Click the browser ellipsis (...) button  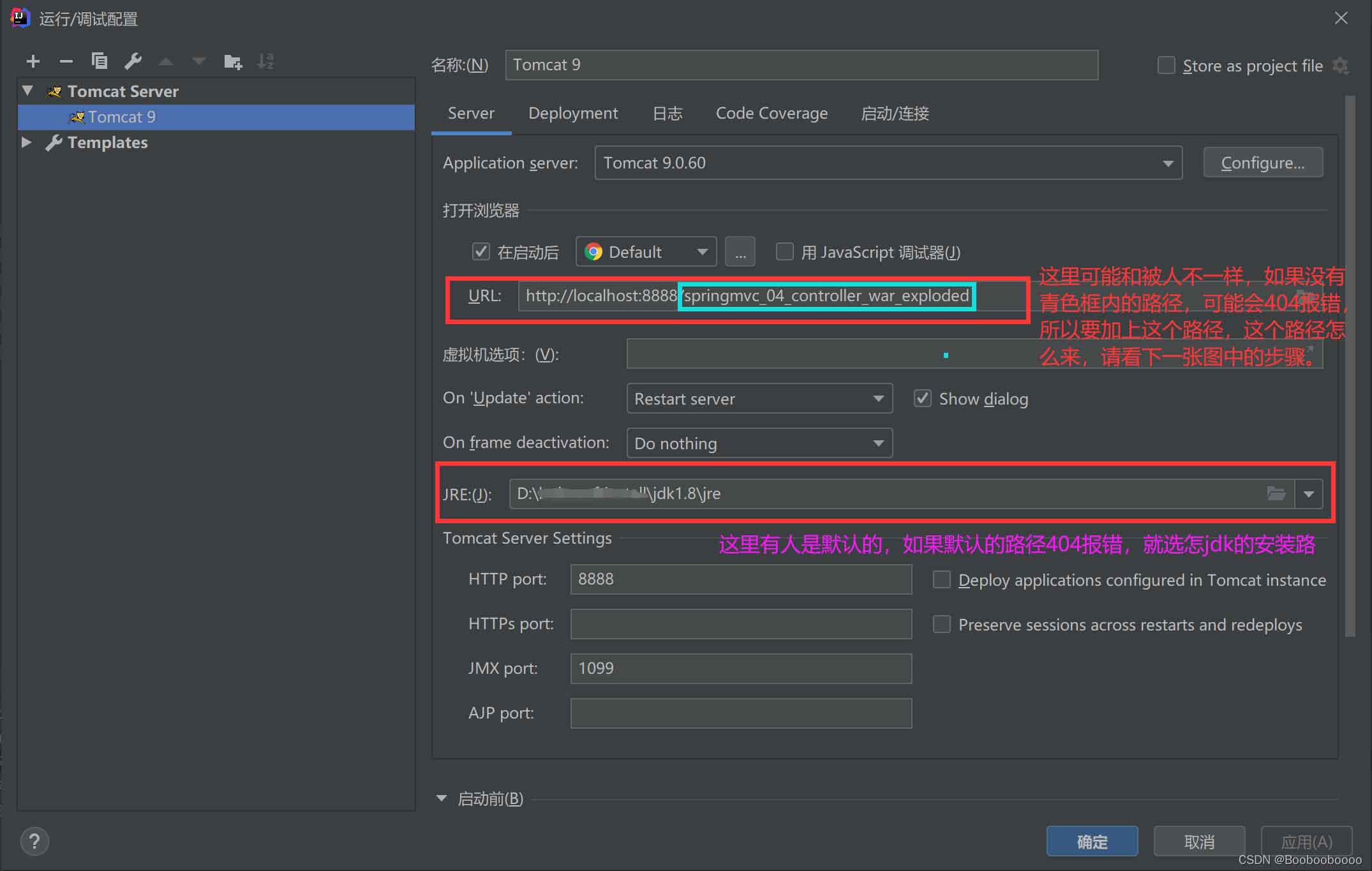(740, 251)
